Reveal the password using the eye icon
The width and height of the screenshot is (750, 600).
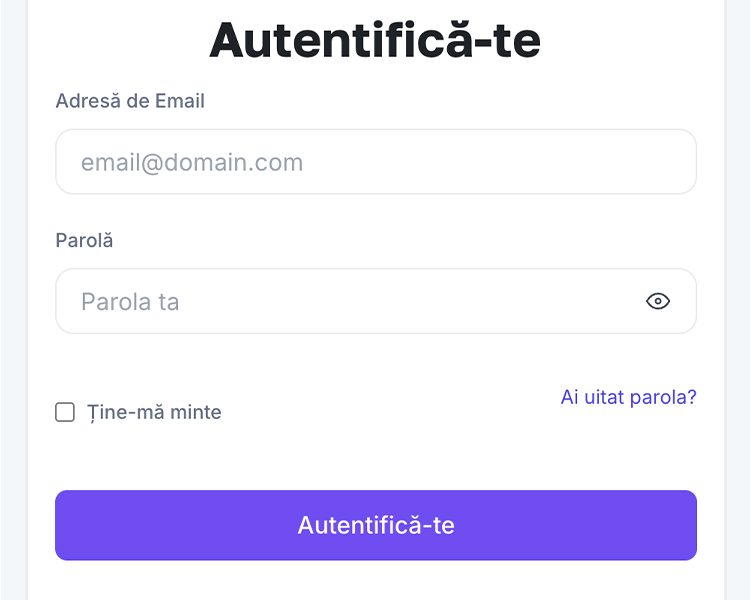(658, 301)
